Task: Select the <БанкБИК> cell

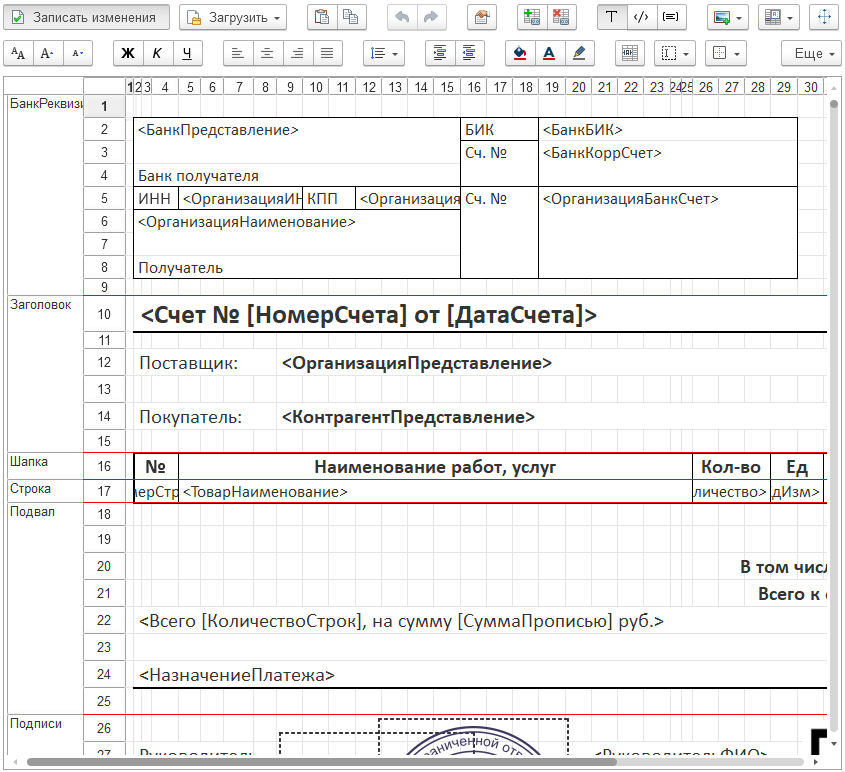Action: coord(668,130)
